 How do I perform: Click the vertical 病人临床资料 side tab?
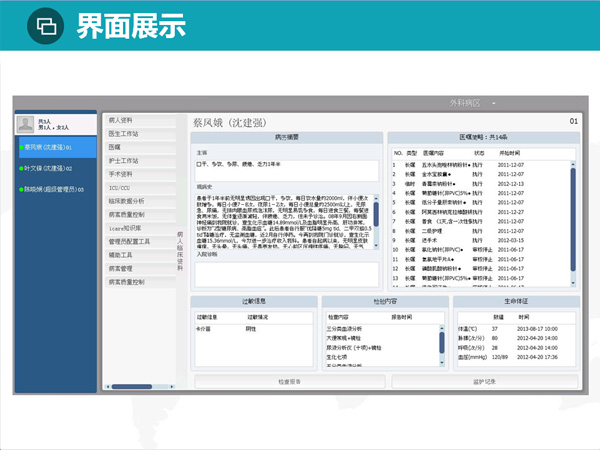[180, 251]
